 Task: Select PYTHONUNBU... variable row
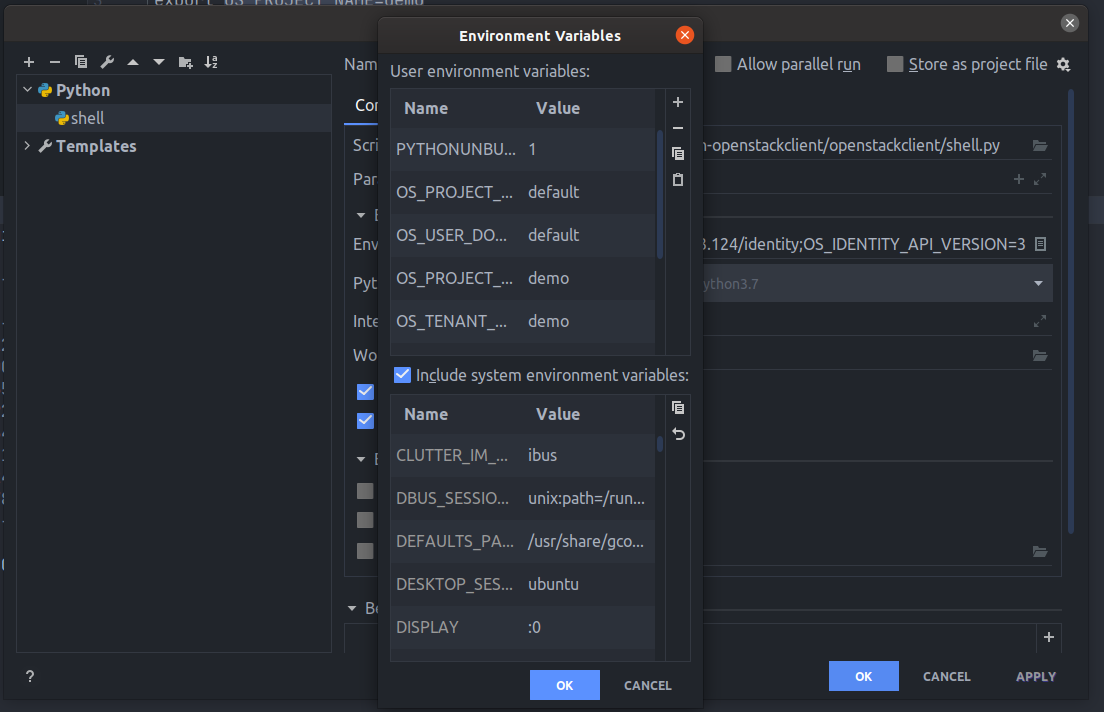tap(523, 149)
